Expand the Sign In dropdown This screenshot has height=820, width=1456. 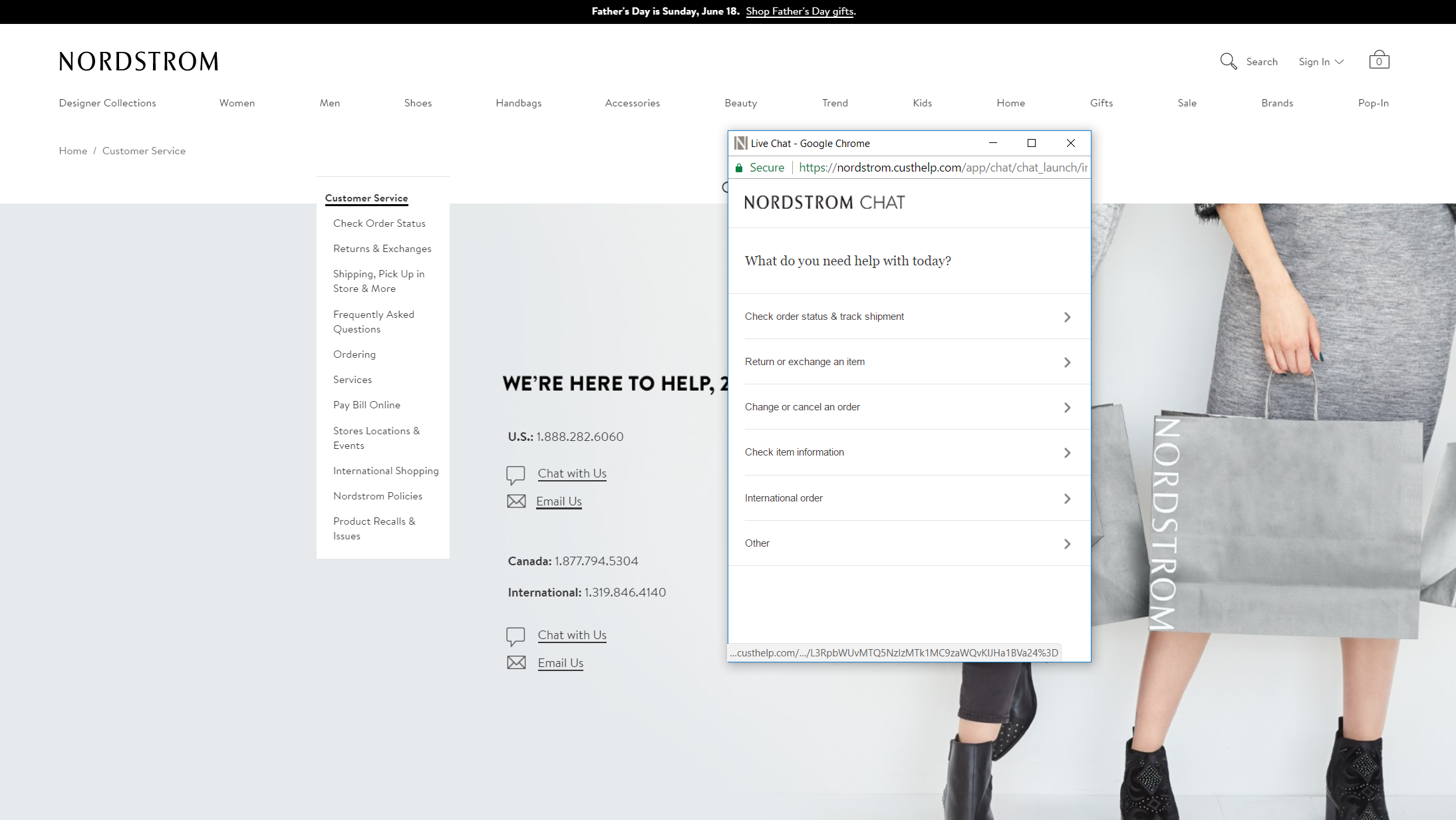[1321, 62]
